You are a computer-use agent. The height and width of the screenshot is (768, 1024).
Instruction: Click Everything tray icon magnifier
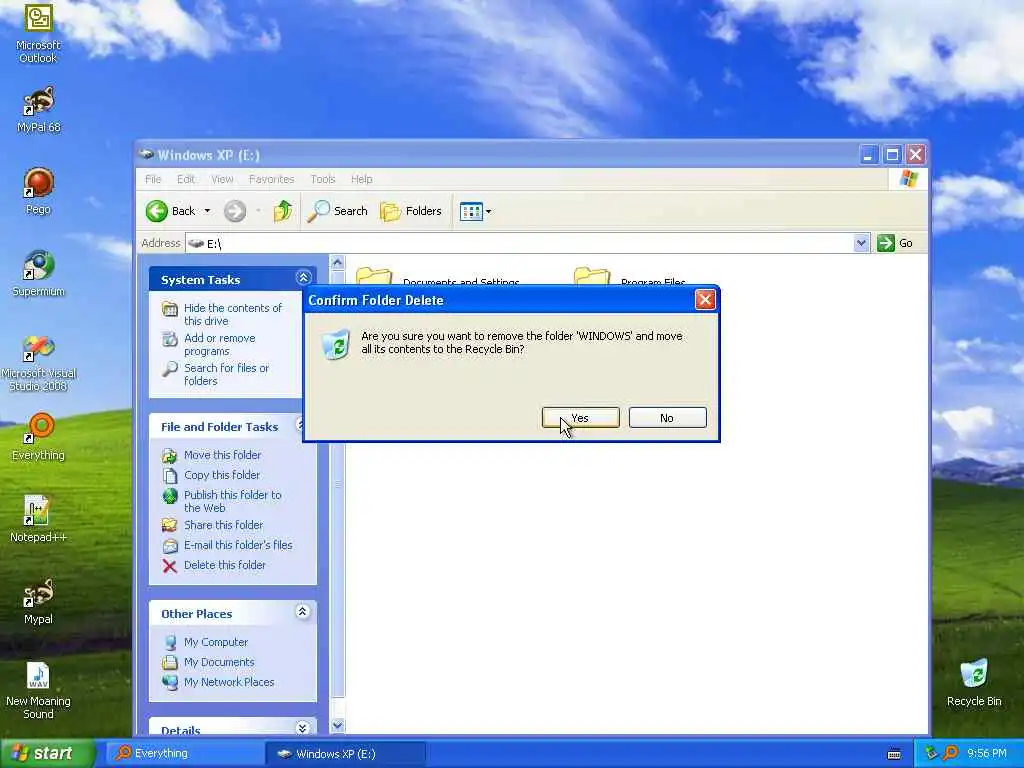tap(951, 753)
